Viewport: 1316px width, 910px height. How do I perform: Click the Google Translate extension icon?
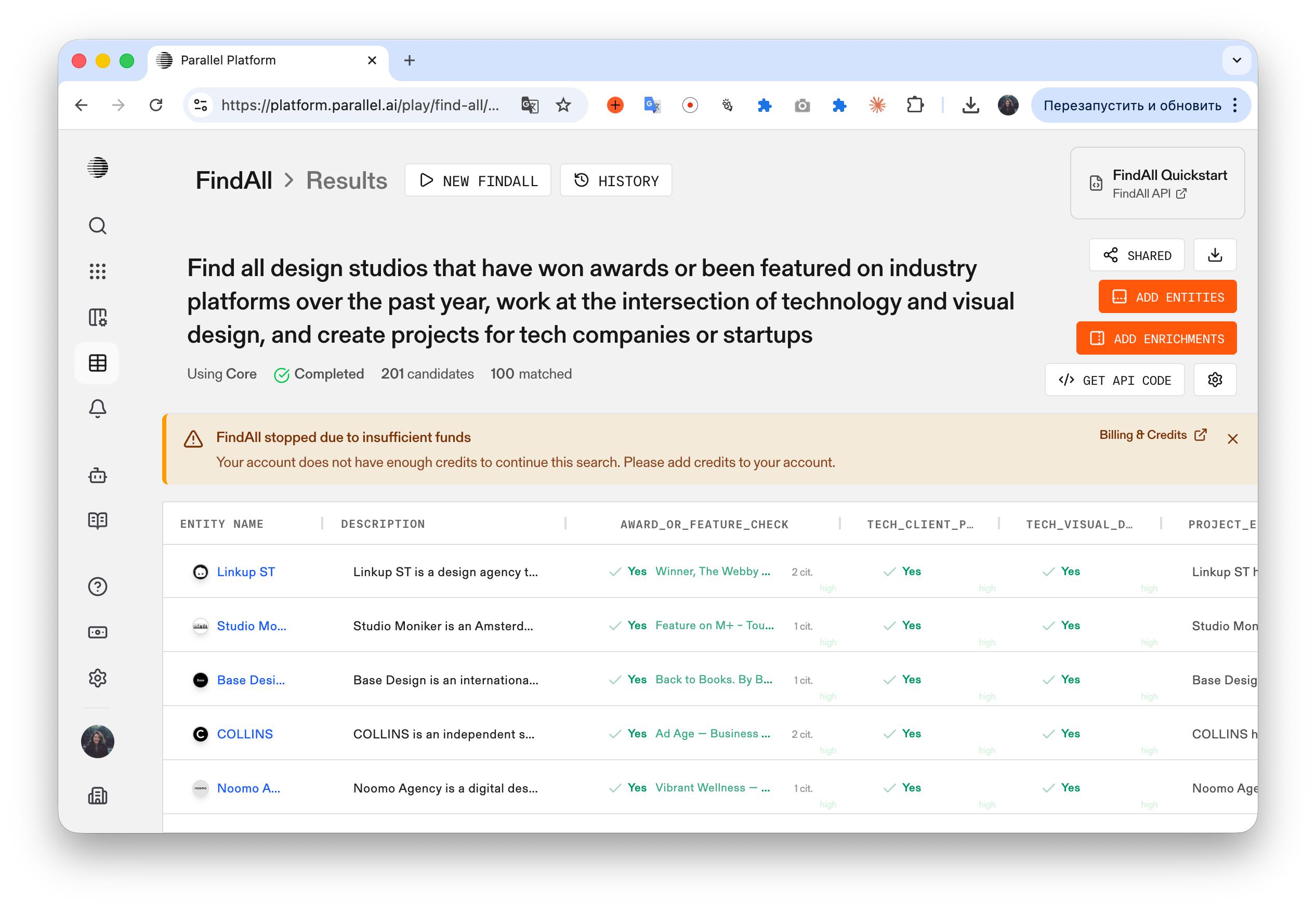[652, 105]
